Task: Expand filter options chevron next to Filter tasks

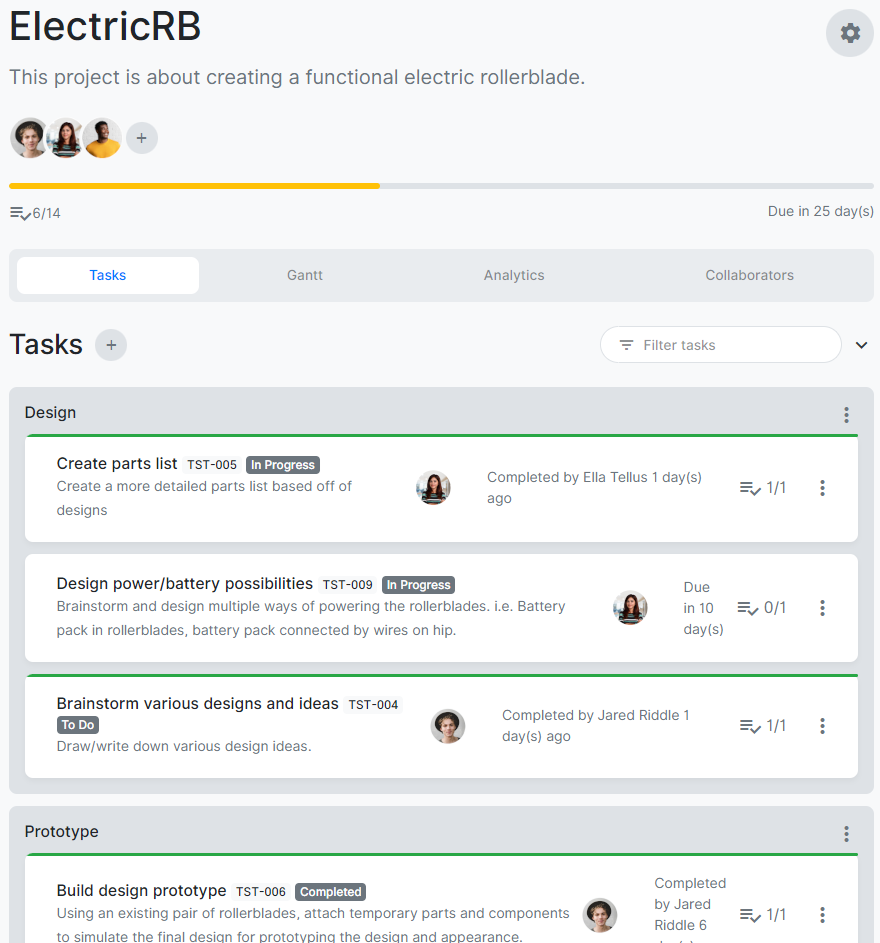Action: pos(861,345)
